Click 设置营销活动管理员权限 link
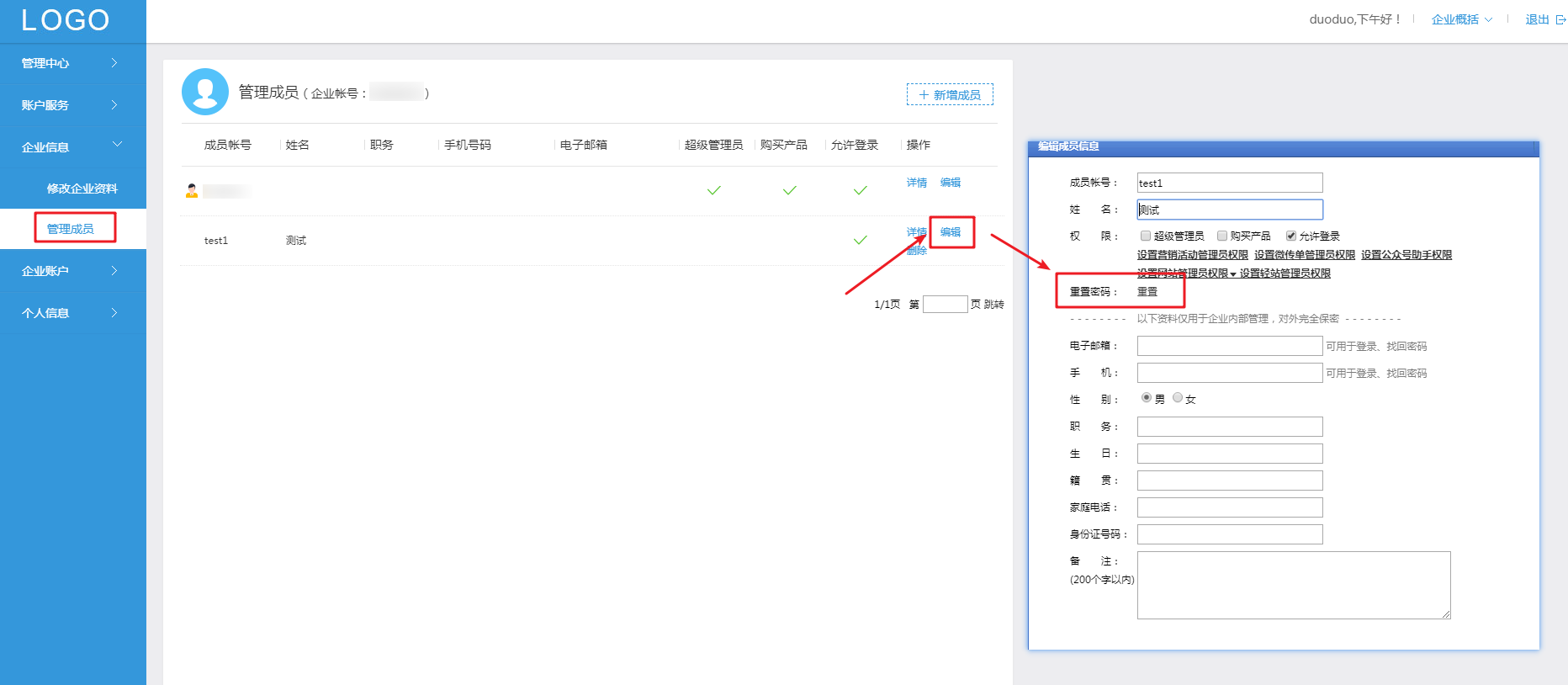 1193,255
